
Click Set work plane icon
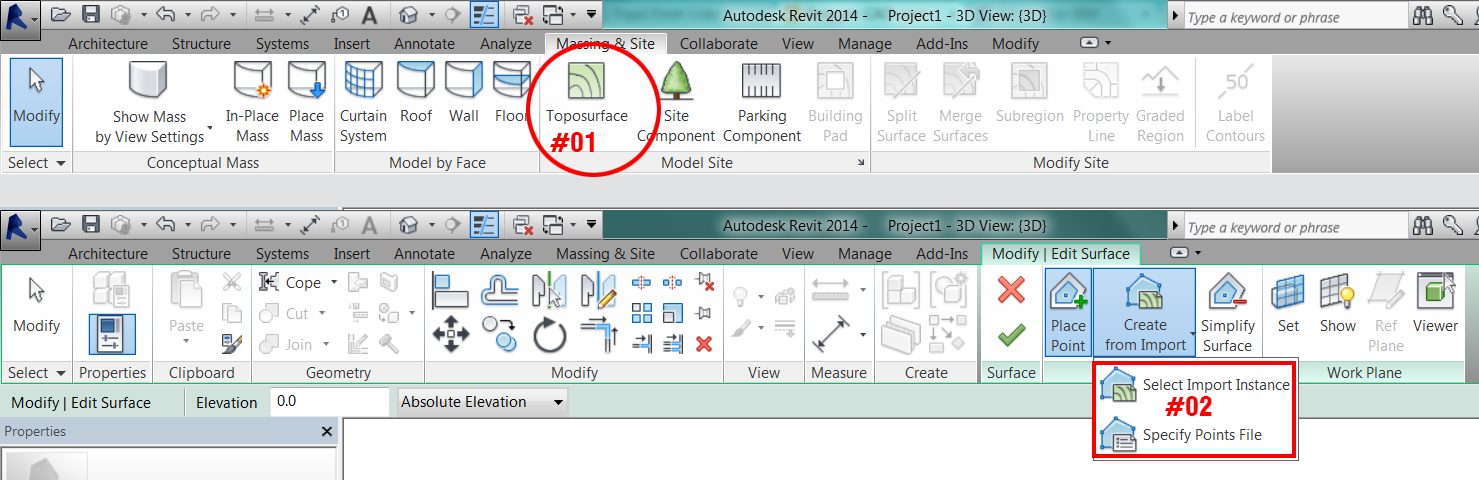(1288, 304)
